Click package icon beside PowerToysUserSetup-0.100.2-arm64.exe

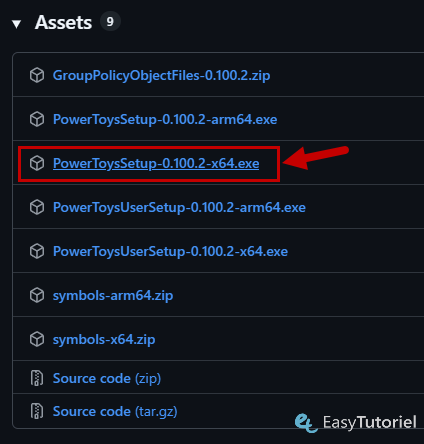pos(37,207)
